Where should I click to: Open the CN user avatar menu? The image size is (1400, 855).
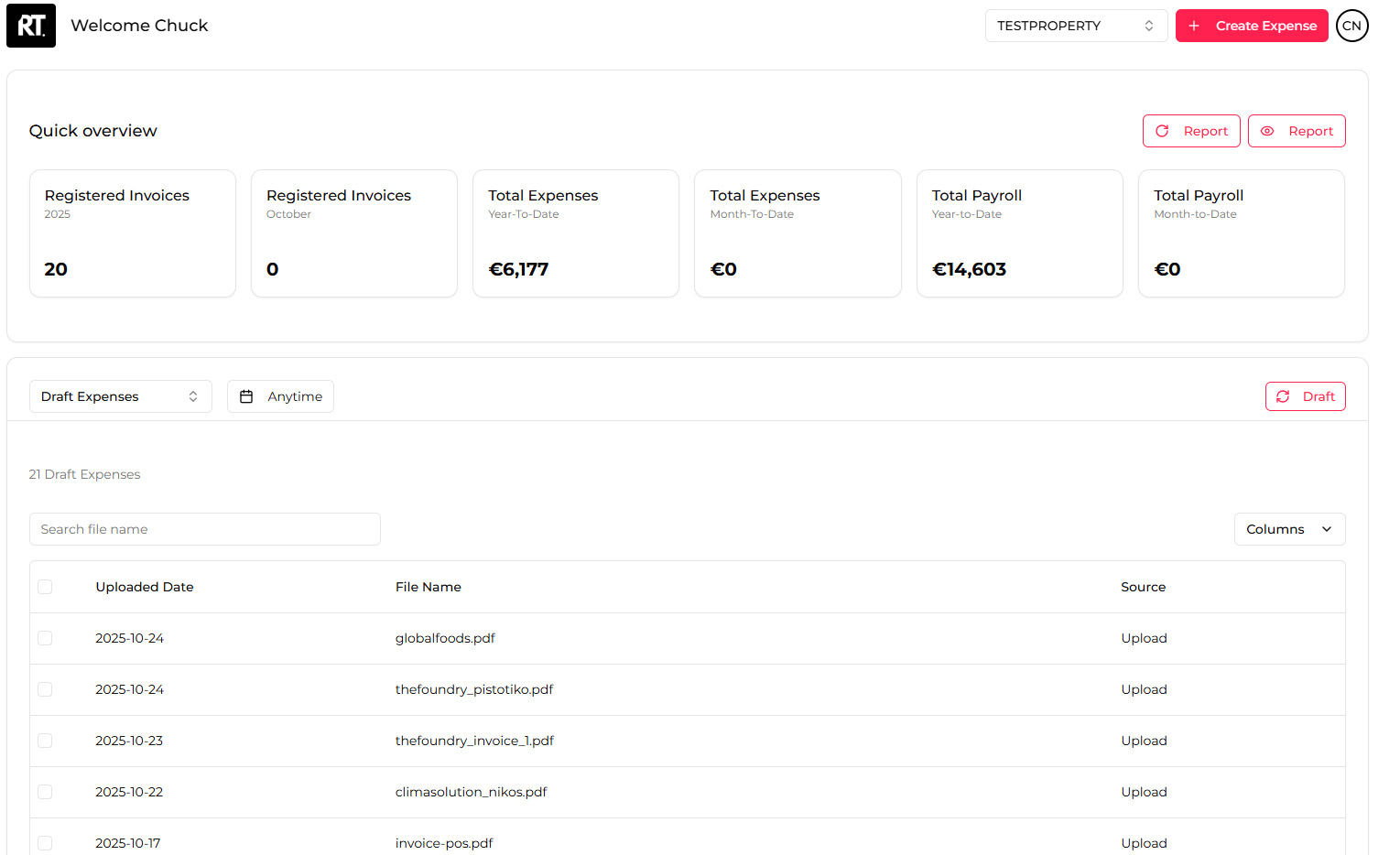(x=1351, y=26)
